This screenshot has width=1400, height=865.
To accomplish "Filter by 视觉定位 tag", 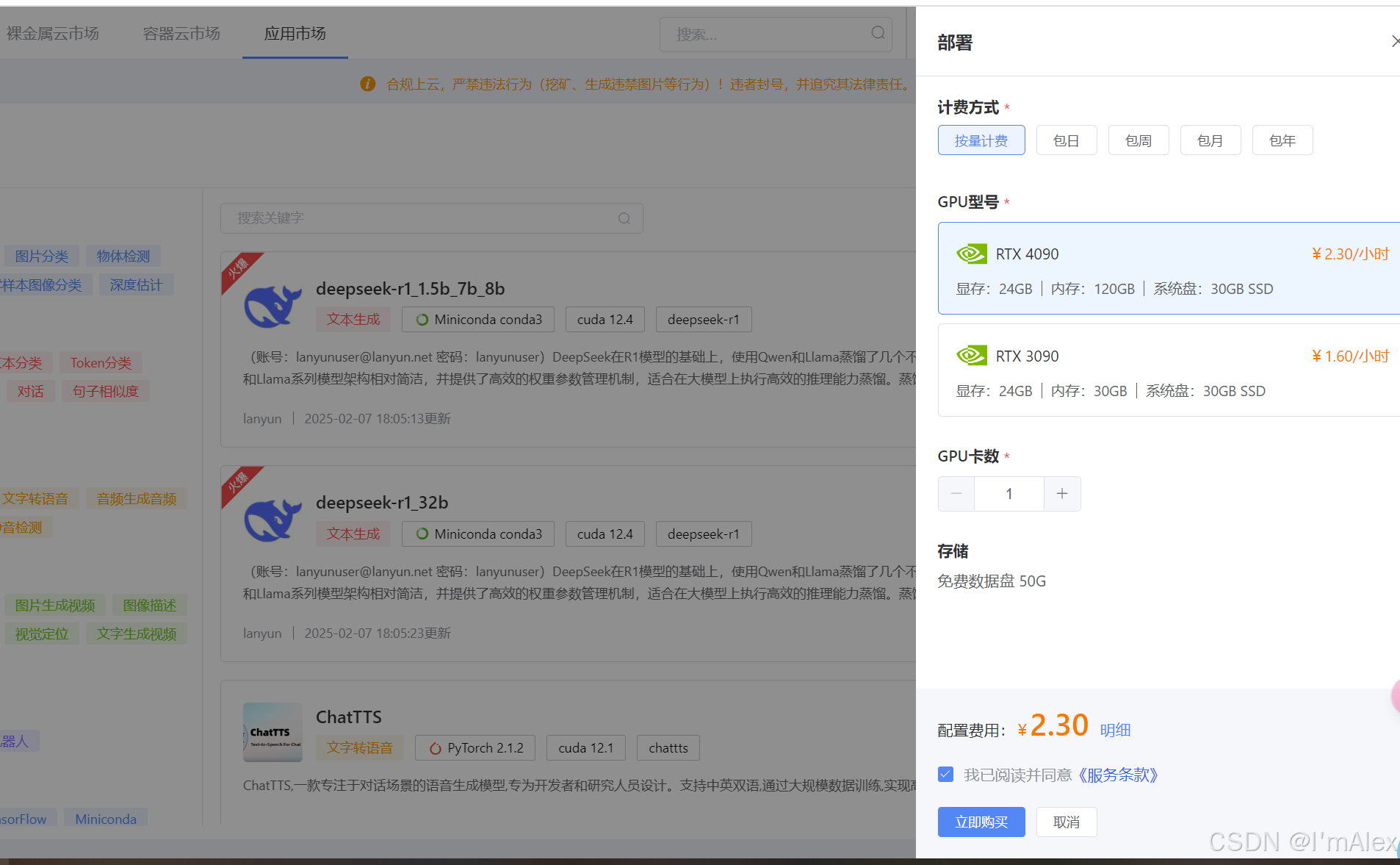I will [42, 634].
